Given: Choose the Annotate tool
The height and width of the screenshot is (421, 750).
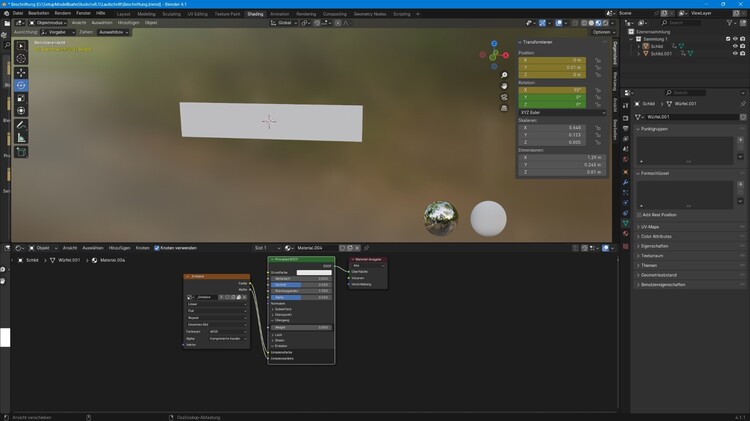Looking at the screenshot, I should coord(21,125).
